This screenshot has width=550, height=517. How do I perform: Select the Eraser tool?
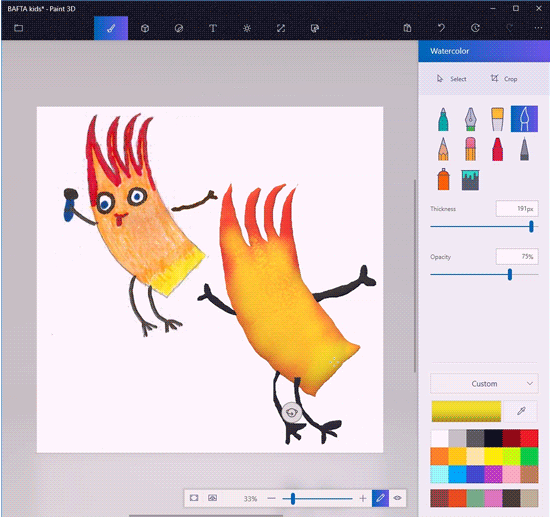coord(470,149)
